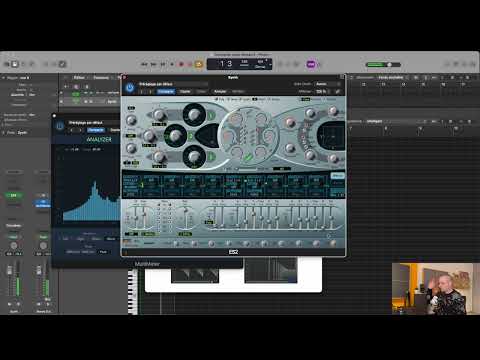Click the Copy button in ES2 header

click(x=185, y=91)
